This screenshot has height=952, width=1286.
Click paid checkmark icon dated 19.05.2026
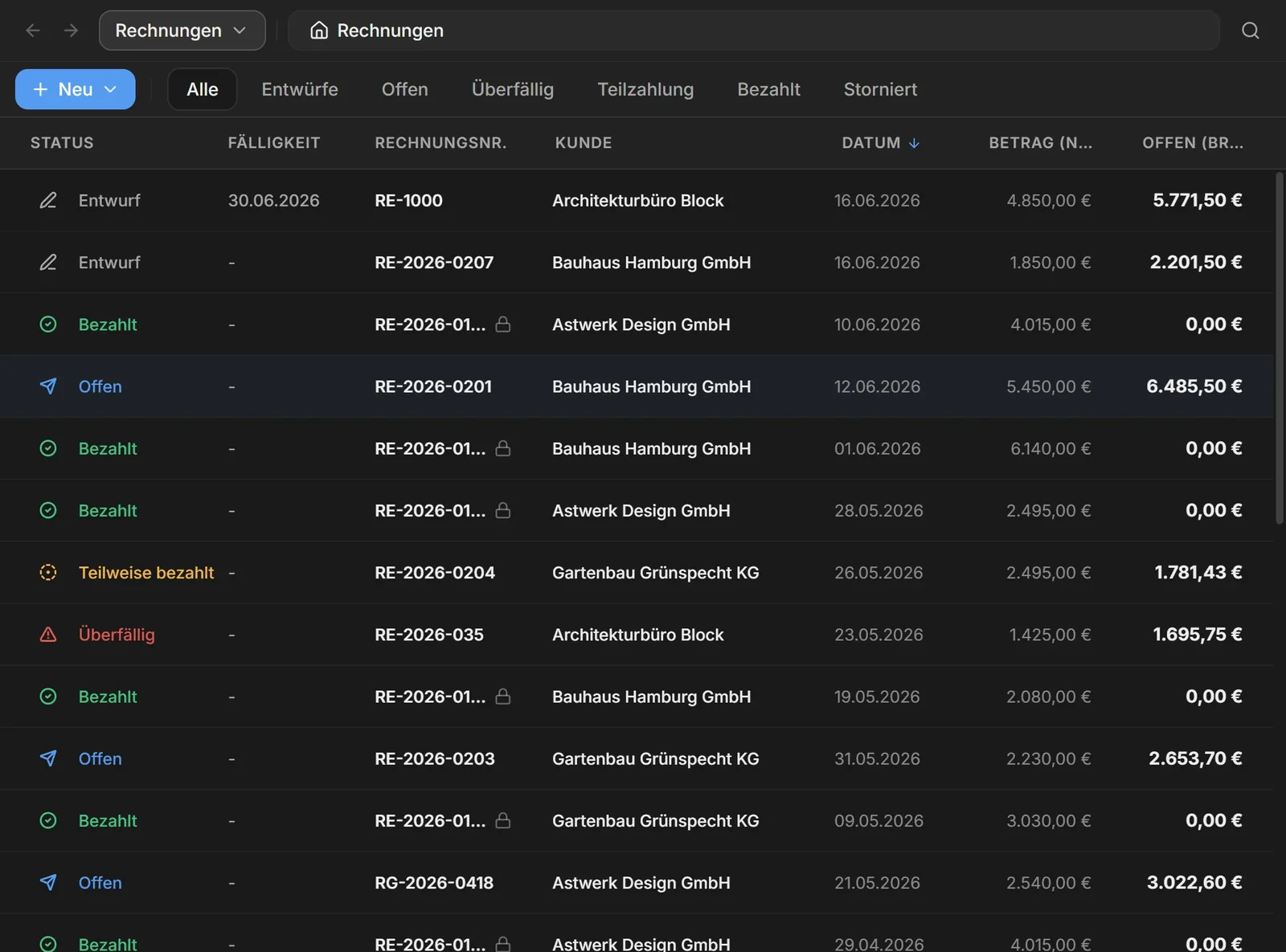click(48, 697)
